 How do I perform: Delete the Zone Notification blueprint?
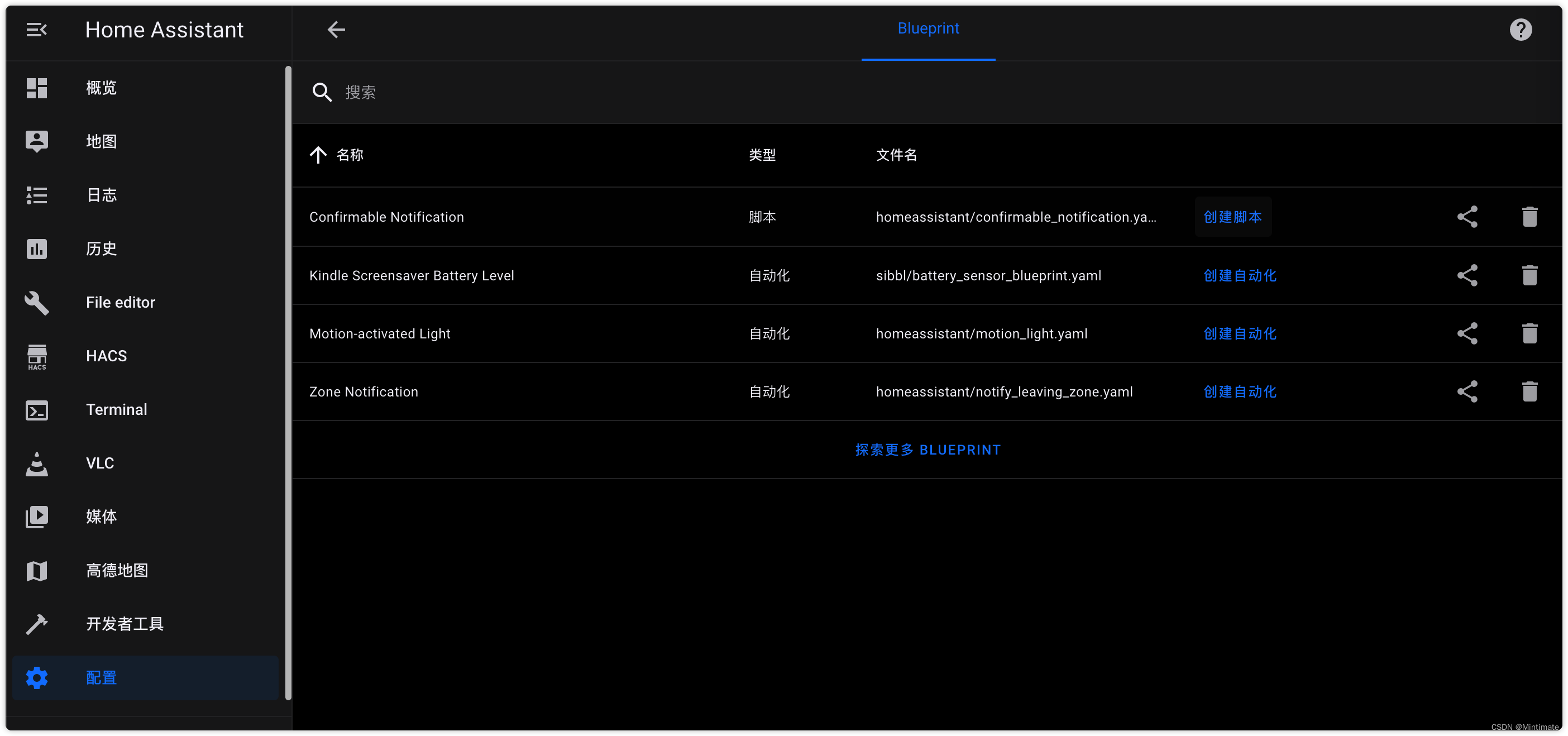[1529, 391]
